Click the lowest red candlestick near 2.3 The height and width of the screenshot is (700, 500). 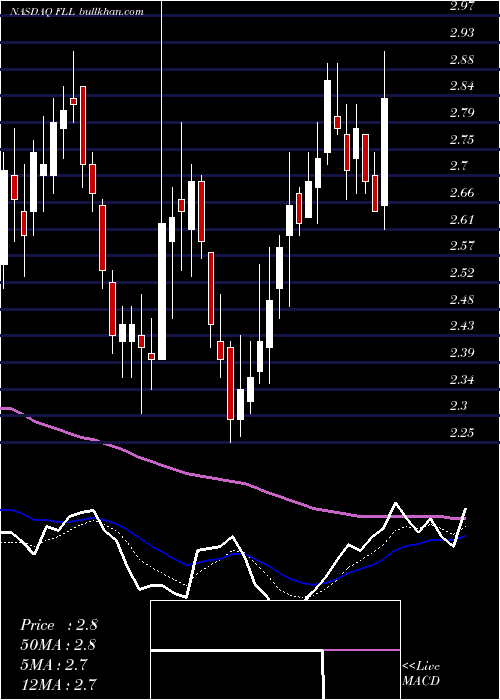pos(230,383)
